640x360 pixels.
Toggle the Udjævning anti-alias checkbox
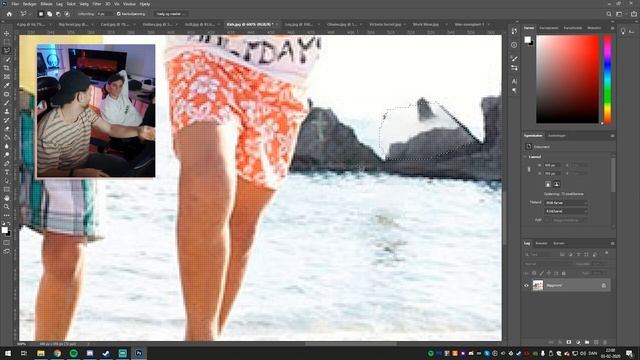(118, 14)
